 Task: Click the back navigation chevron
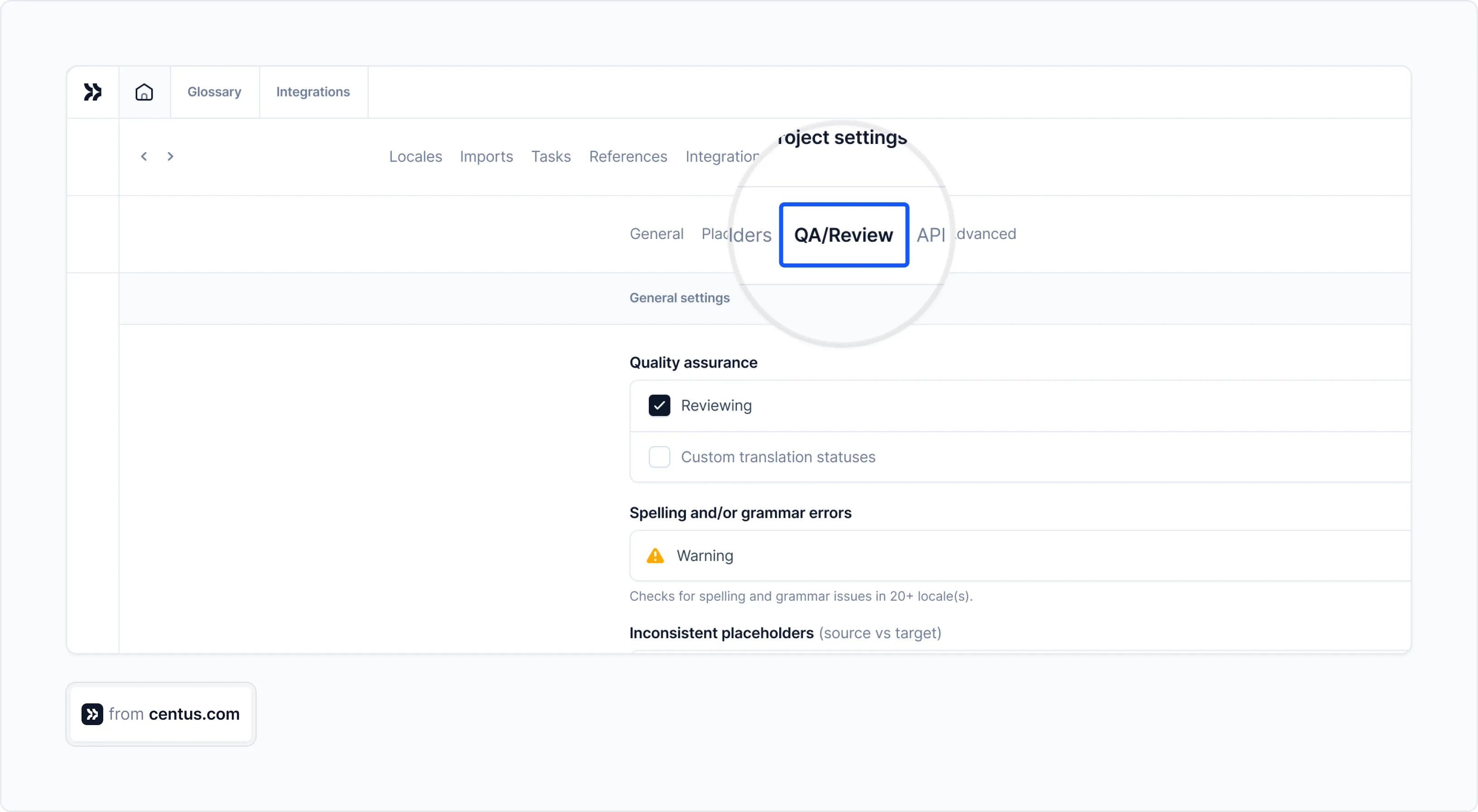(x=144, y=156)
